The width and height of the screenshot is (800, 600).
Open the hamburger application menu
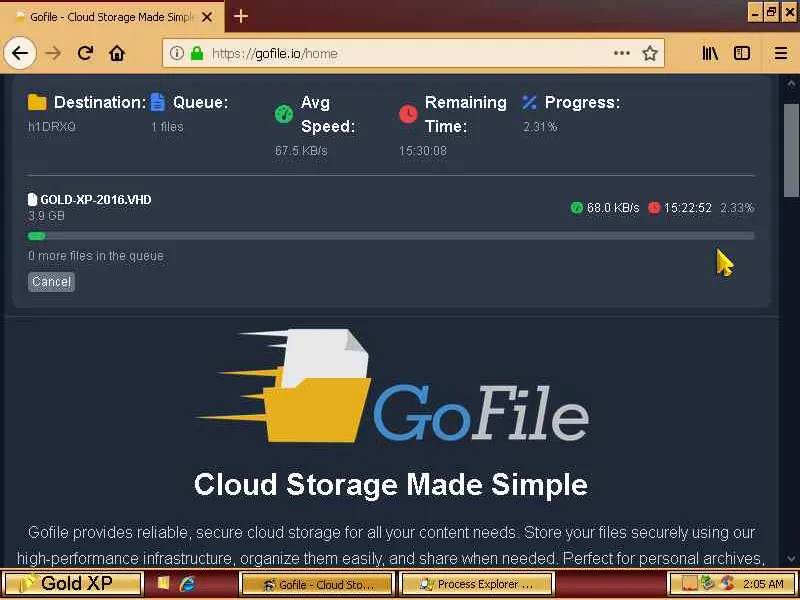click(781, 53)
